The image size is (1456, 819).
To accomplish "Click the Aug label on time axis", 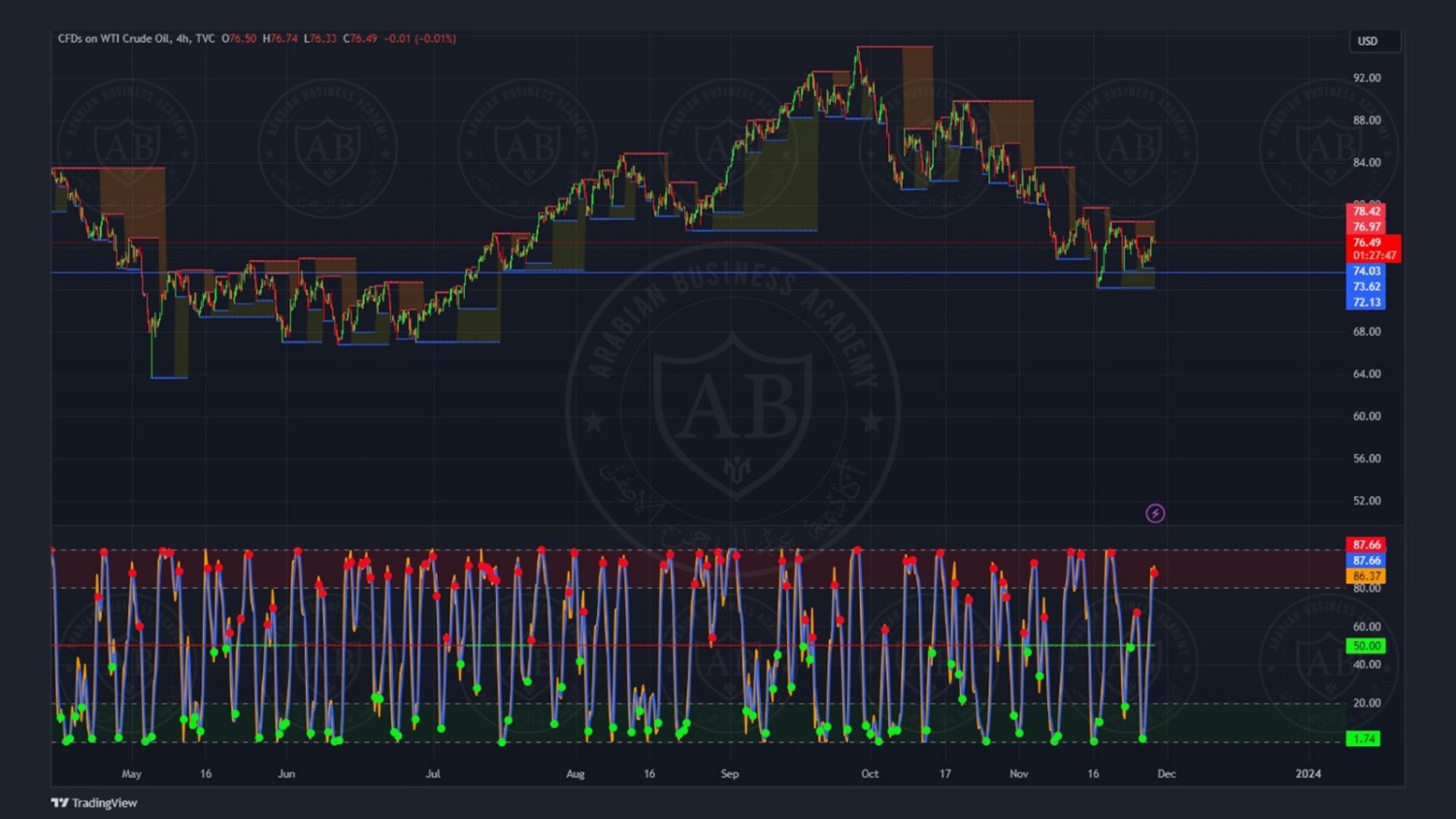I will click(x=576, y=774).
